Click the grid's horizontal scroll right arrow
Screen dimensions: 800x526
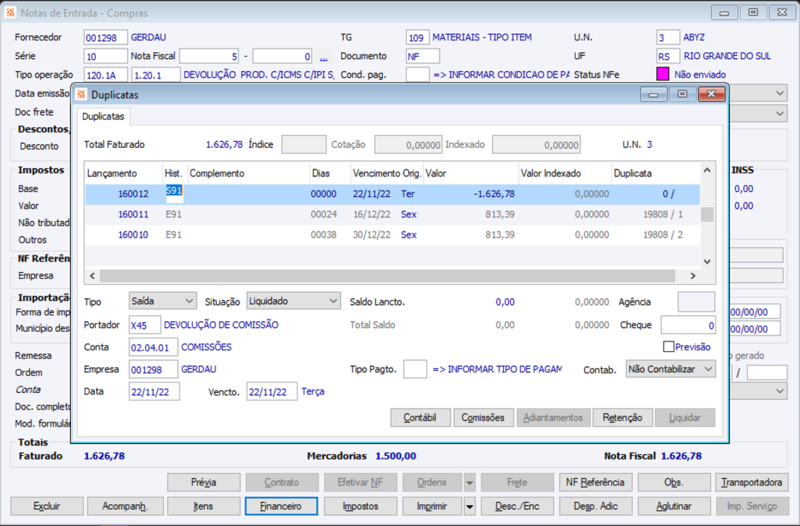tap(693, 276)
